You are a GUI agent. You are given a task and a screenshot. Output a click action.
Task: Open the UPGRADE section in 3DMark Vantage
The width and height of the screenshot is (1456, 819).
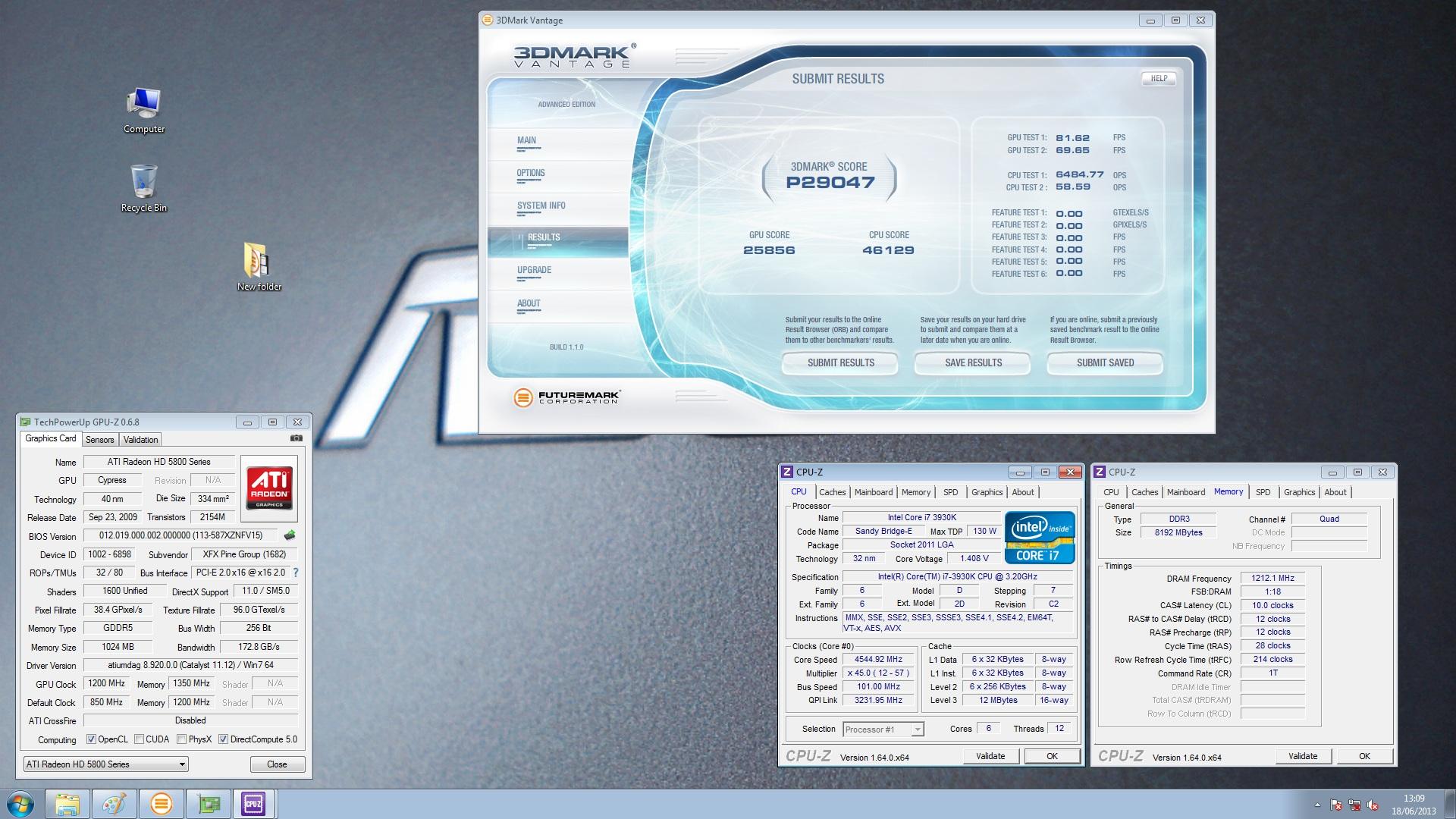(558, 272)
